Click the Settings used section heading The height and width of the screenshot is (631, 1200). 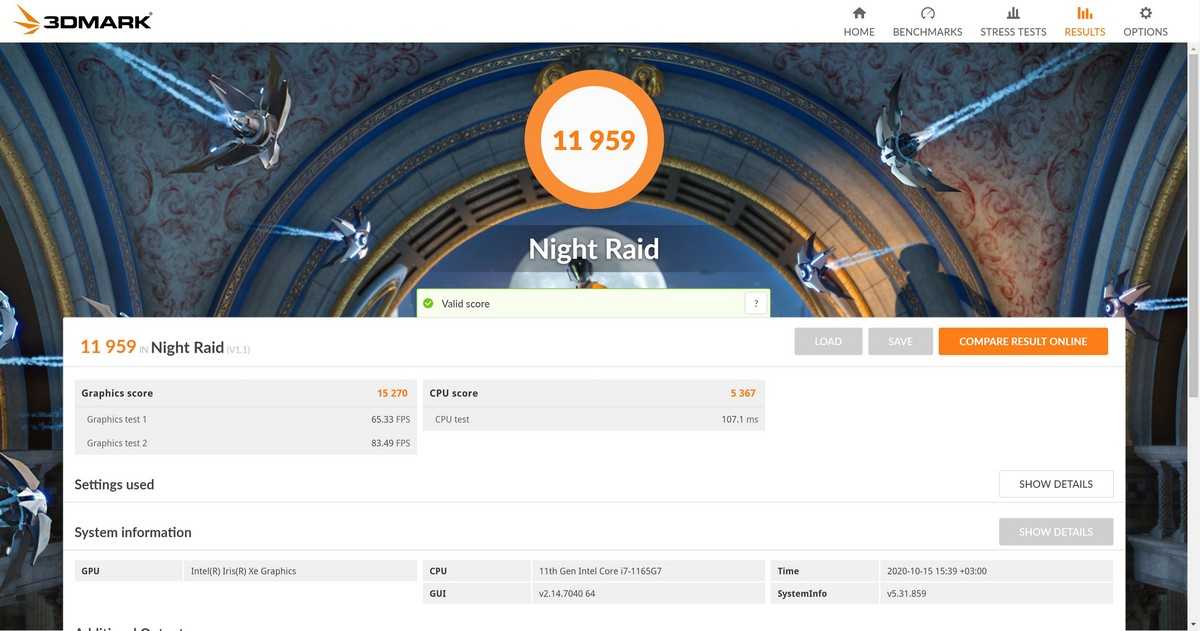(114, 485)
